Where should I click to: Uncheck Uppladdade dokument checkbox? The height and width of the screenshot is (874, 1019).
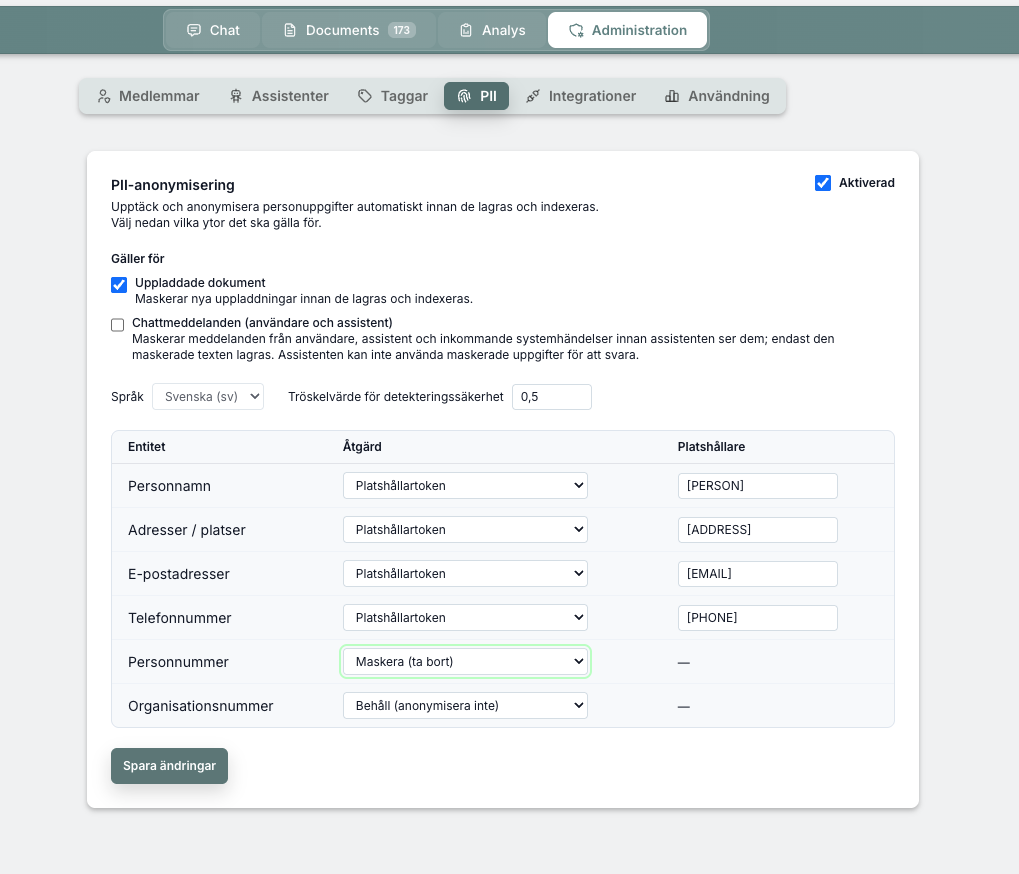pyautogui.click(x=119, y=285)
